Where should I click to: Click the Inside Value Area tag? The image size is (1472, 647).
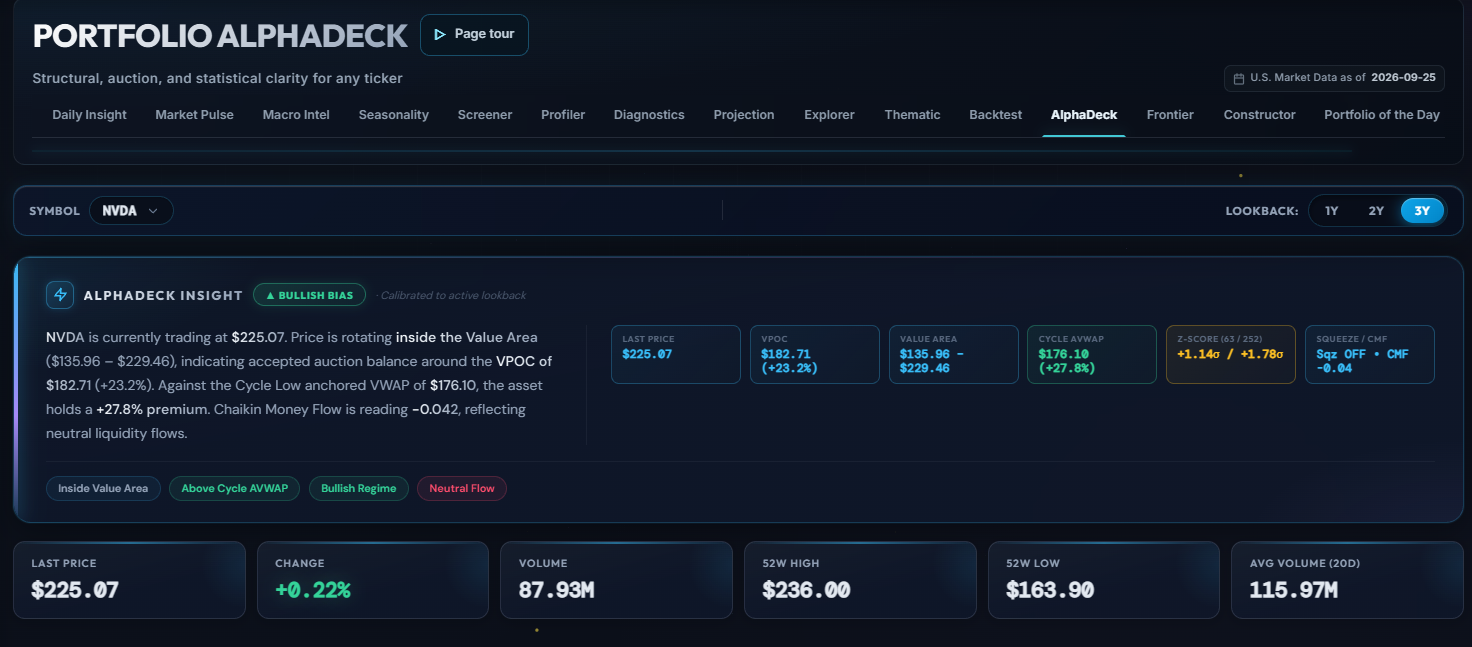(x=103, y=488)
